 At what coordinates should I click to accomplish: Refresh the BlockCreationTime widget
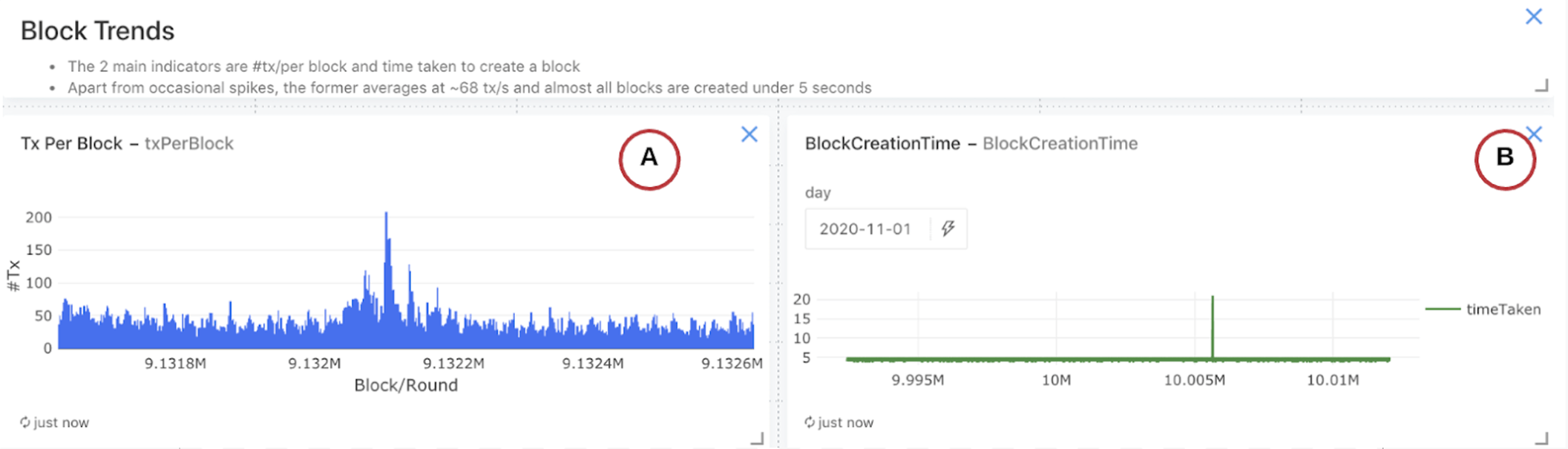(x=810, y=422)
